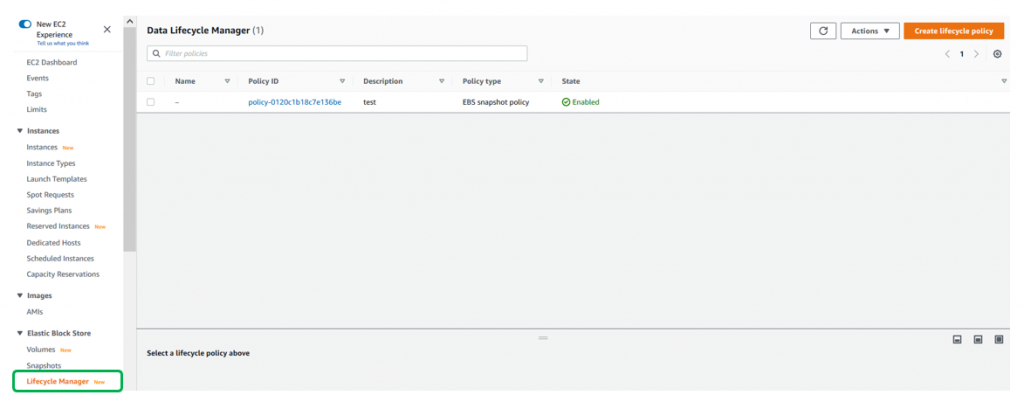1024x402 pixels.
Task: Go to next page arrow
Action: 976,54
